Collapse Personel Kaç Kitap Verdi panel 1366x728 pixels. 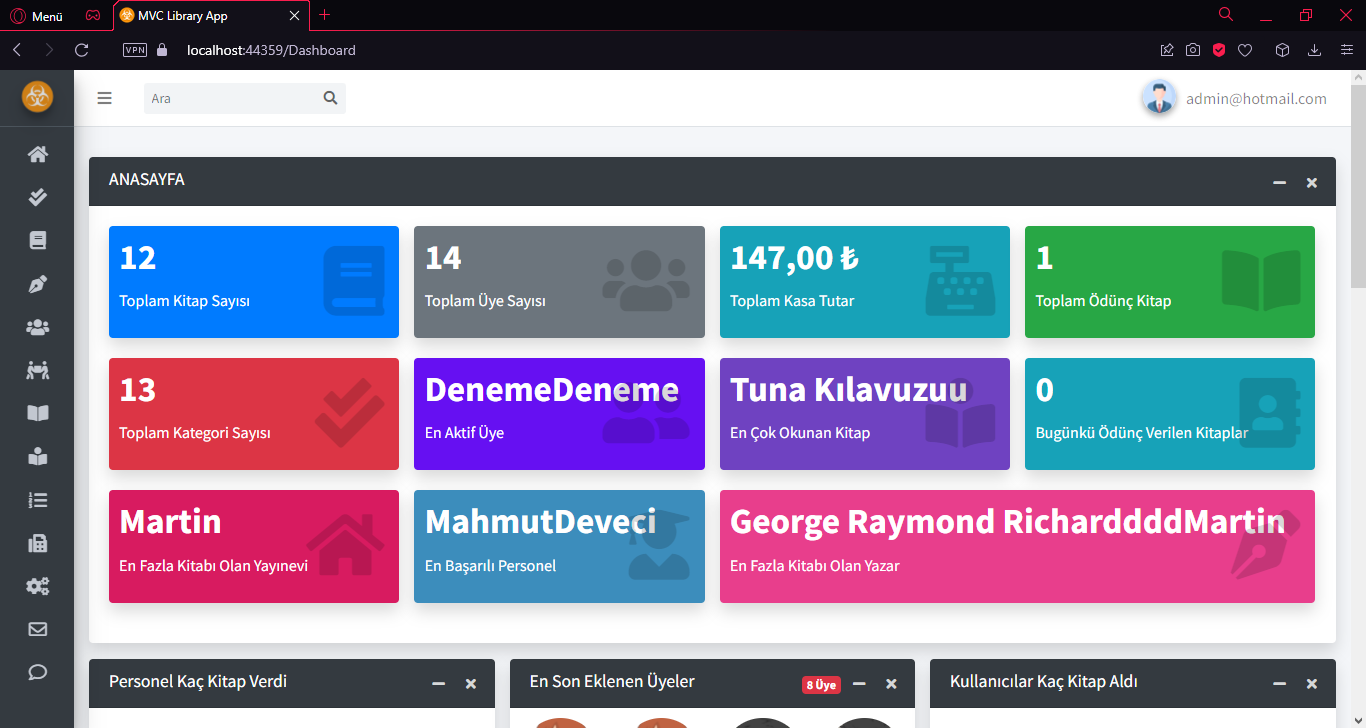pyautogui.click(x=438, y=683)
